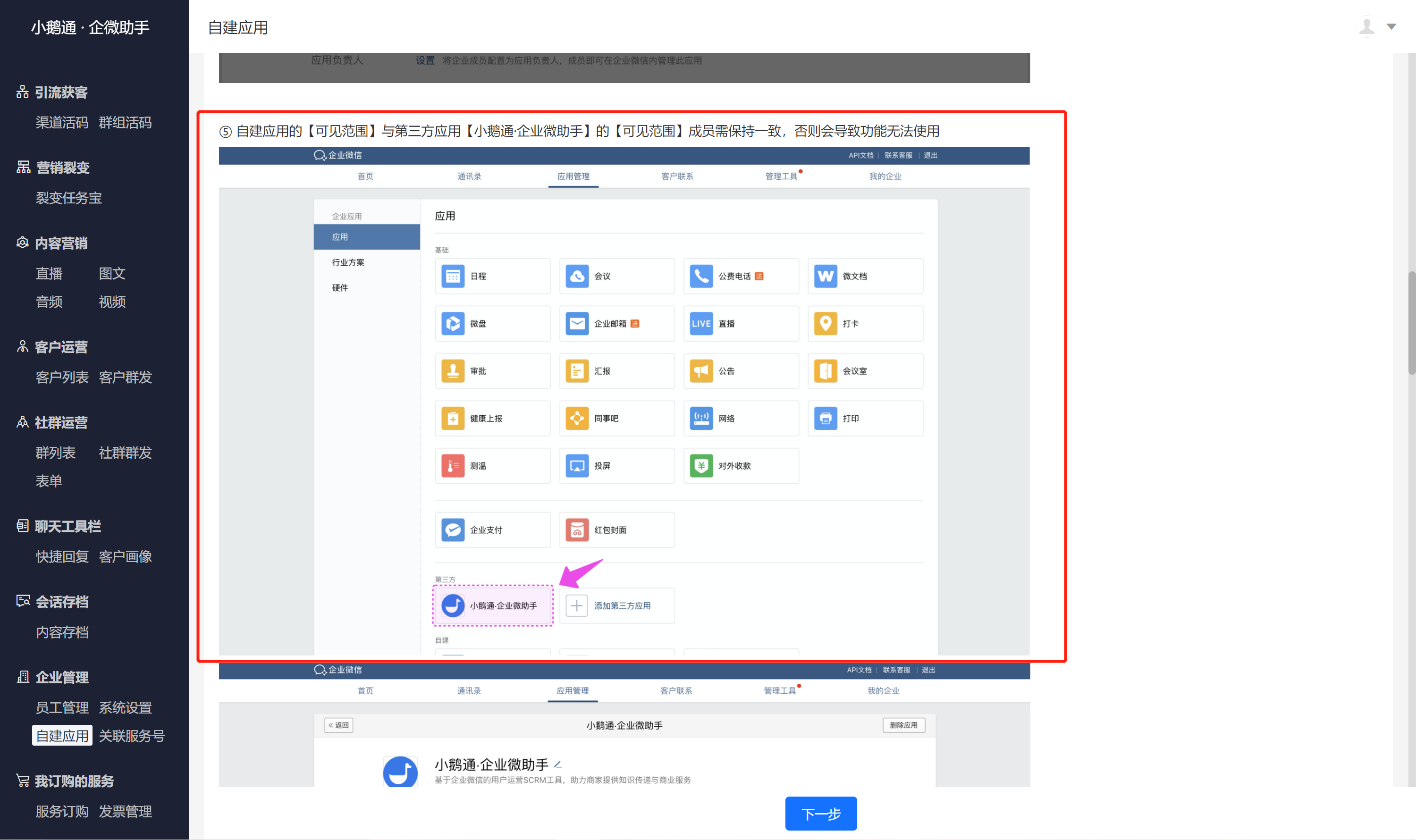Open 关联服务号 in the sidebar
Screen dimensions: 1416x840
pyautogui.click(x=132, y=736)
